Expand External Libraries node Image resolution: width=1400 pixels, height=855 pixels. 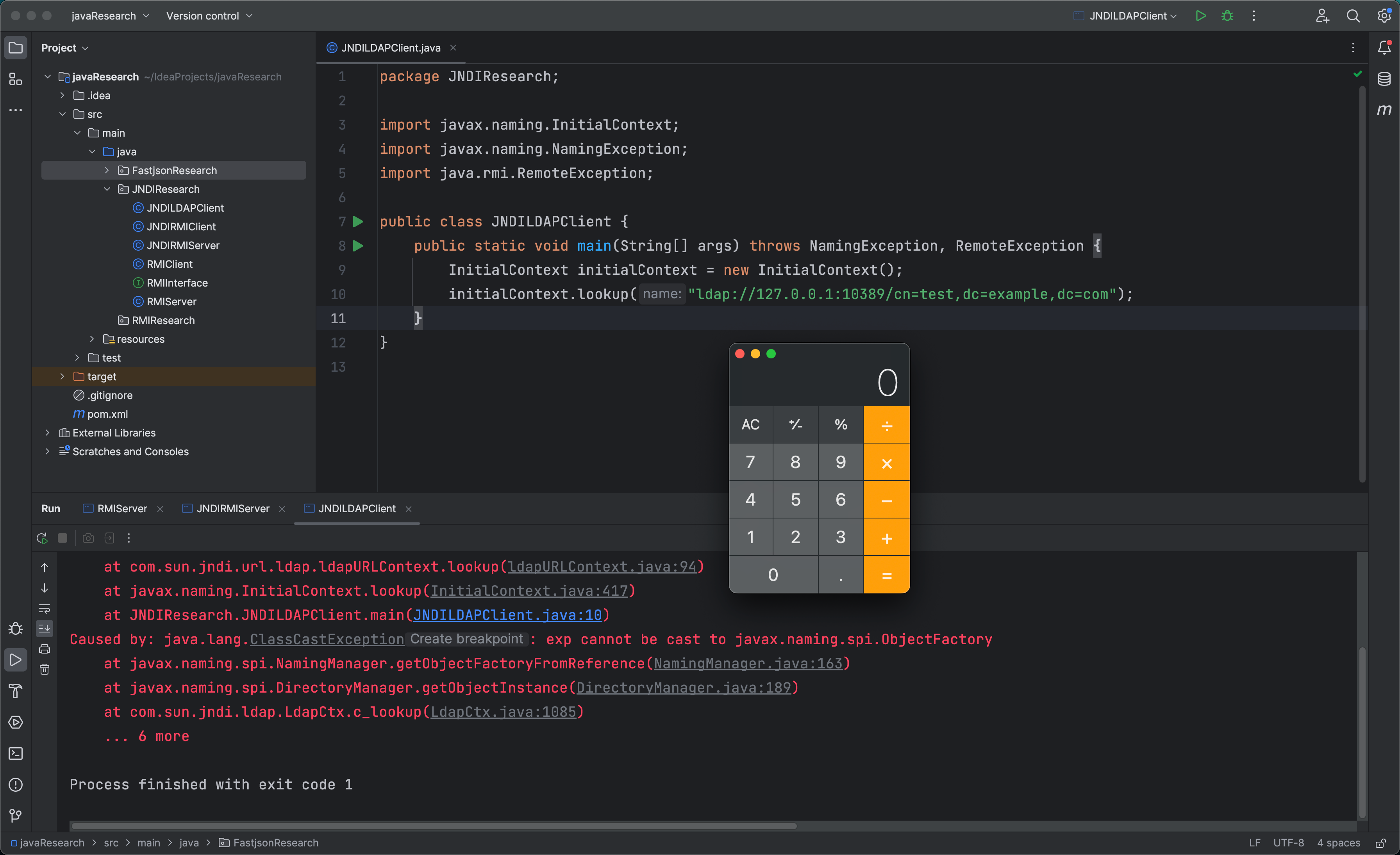(48, 433)
